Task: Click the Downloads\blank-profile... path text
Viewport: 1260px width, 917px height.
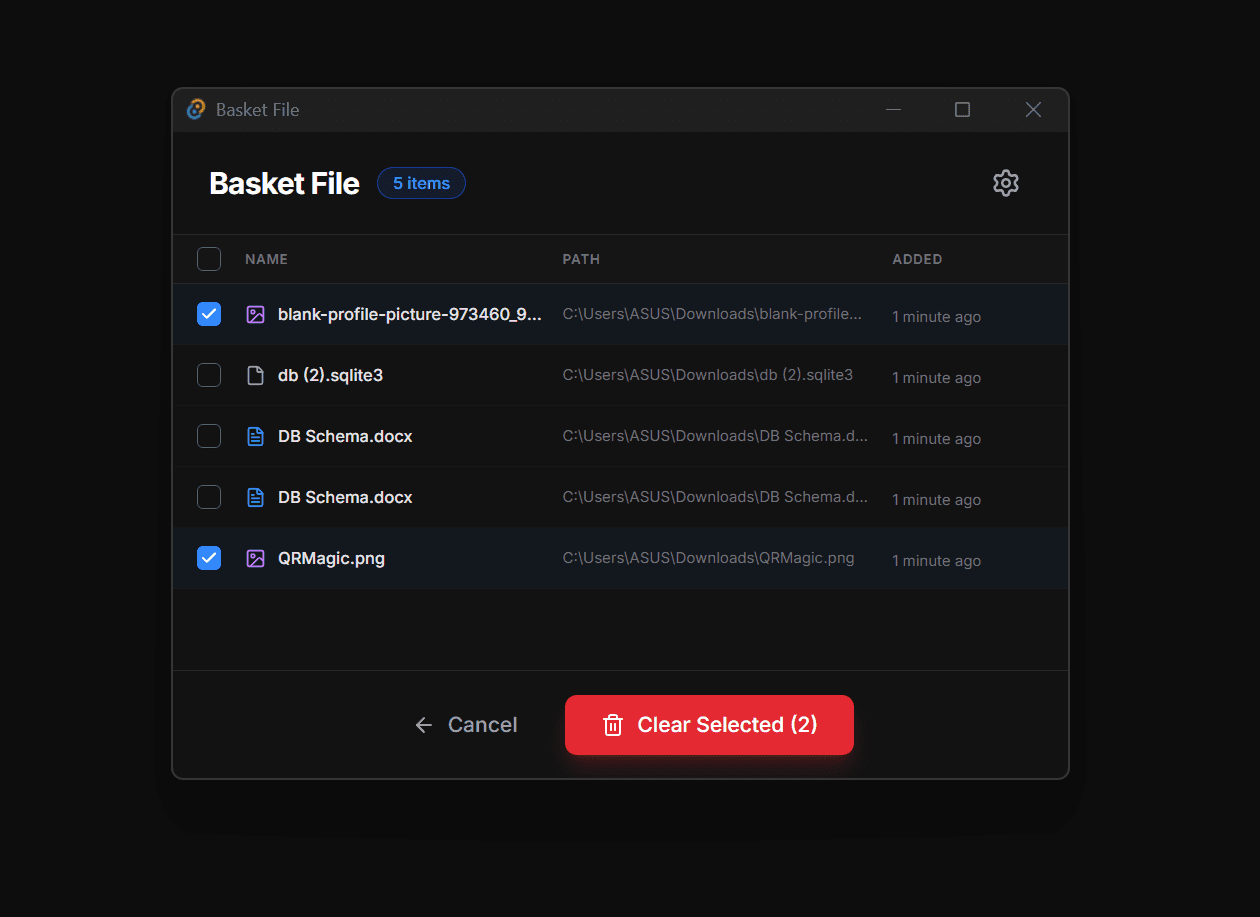Action: [x=712, y=314]
